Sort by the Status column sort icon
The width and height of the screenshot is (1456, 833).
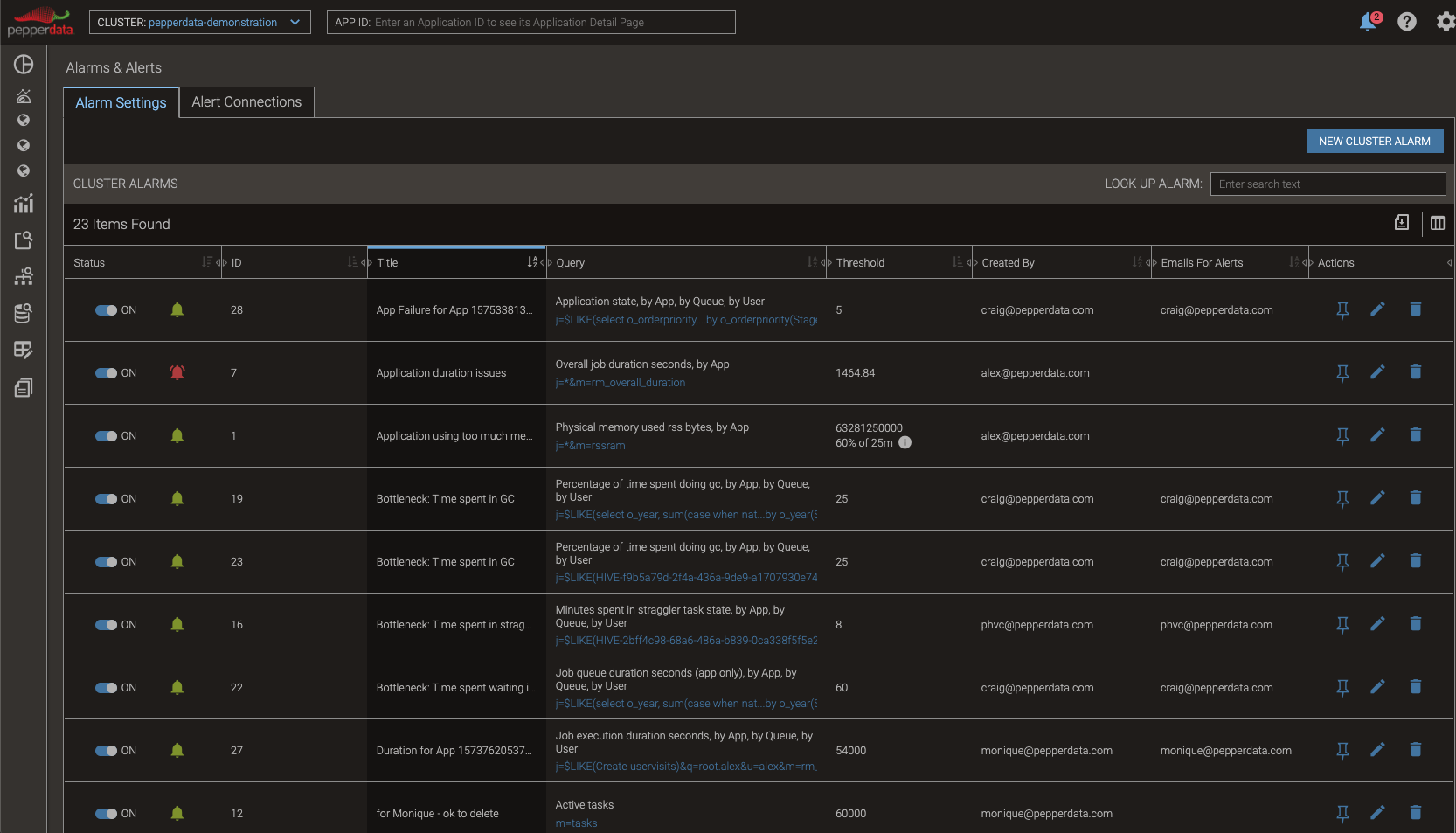207,262
